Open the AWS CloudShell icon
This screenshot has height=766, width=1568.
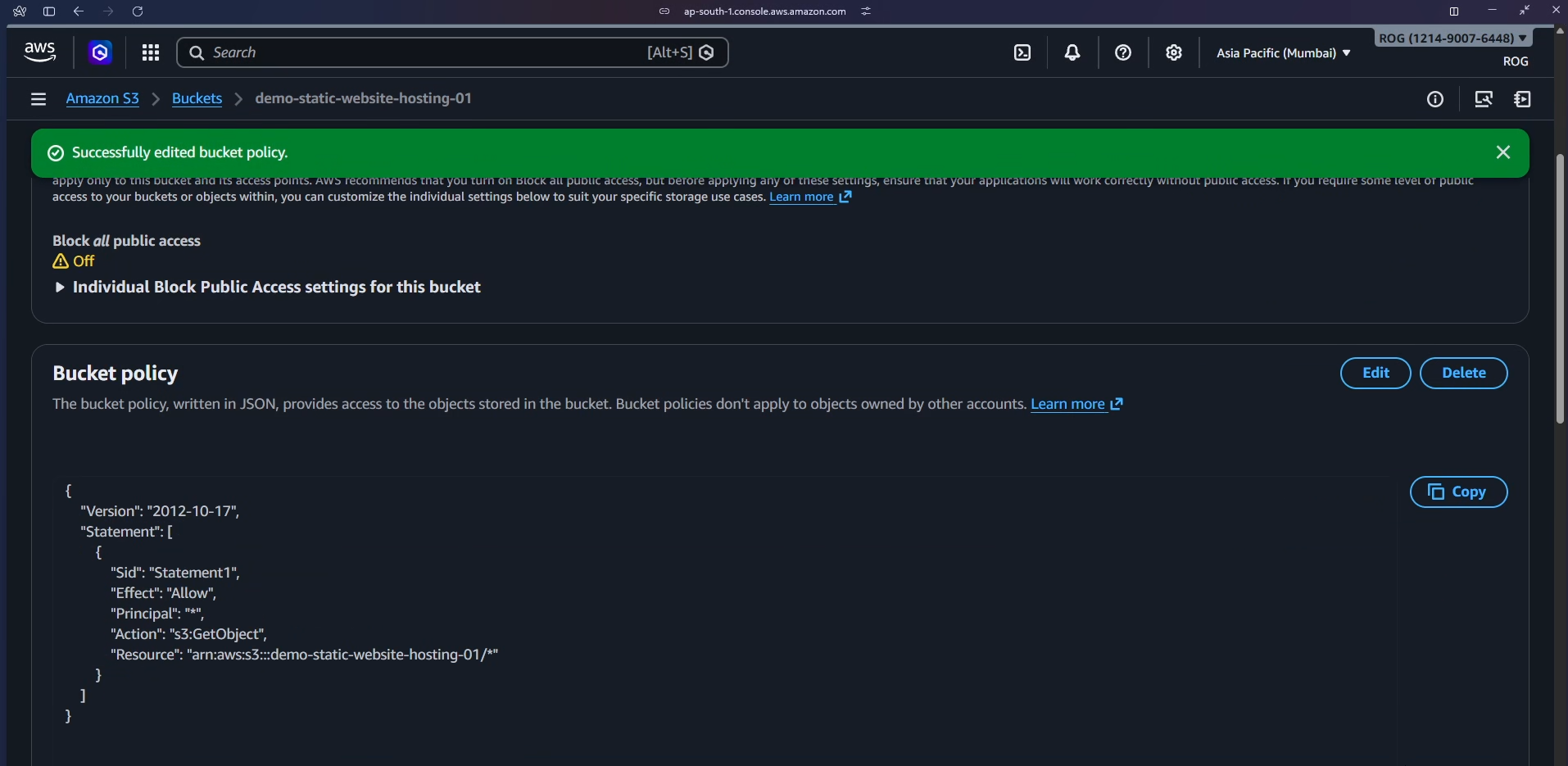1022,53
